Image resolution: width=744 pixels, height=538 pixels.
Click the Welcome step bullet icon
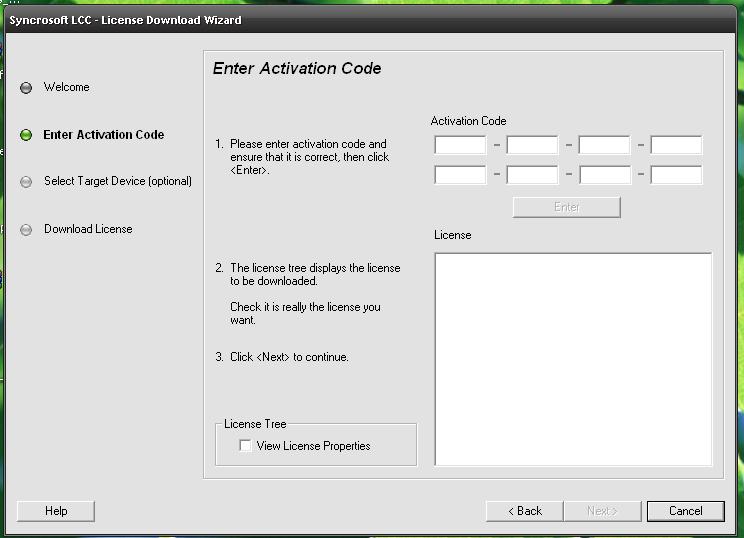[26, 88]
